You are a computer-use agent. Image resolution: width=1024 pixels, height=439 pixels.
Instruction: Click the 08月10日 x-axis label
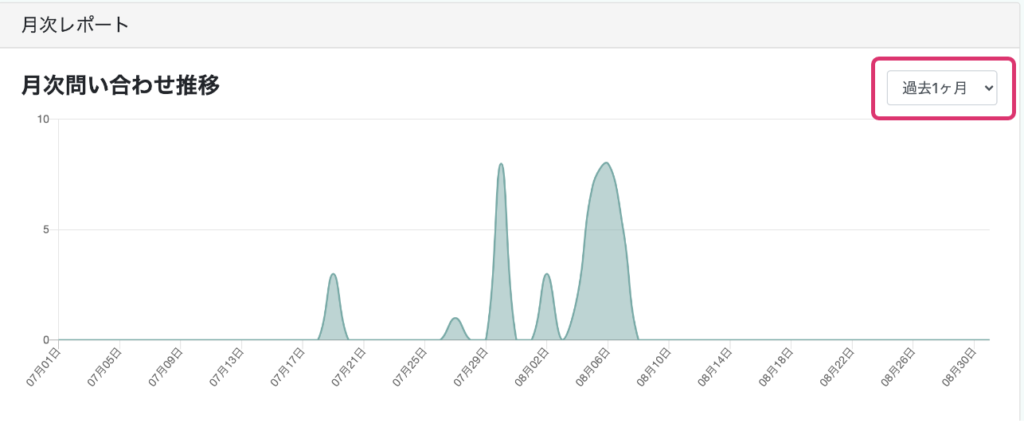coord(654,366)
